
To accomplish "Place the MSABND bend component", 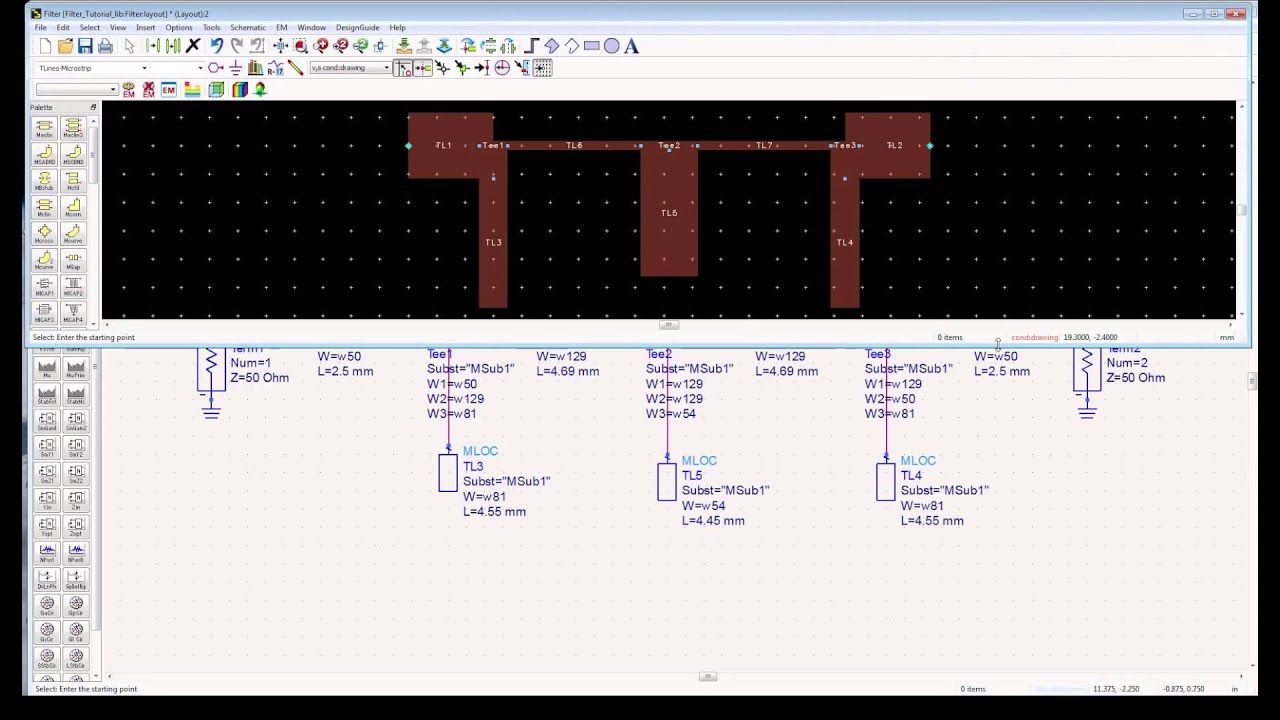I will (44, 155).
